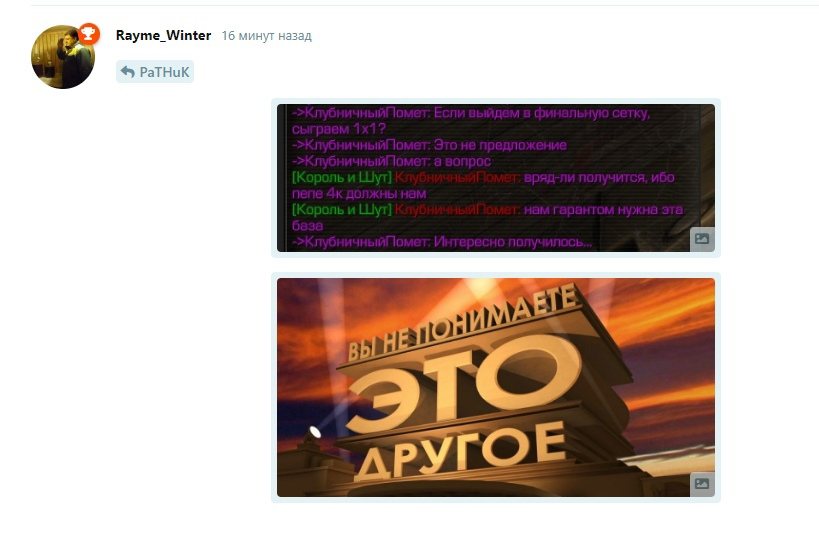819x559 pixels.
Task: Open Rayme_Winter's profile avatar
Action: (x=63, y=57)
